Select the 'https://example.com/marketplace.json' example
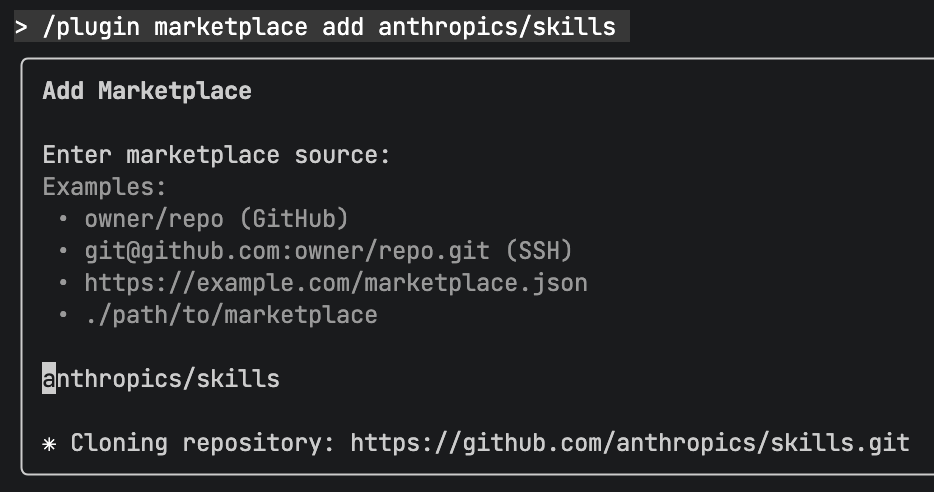 click(x=336, y=283)
